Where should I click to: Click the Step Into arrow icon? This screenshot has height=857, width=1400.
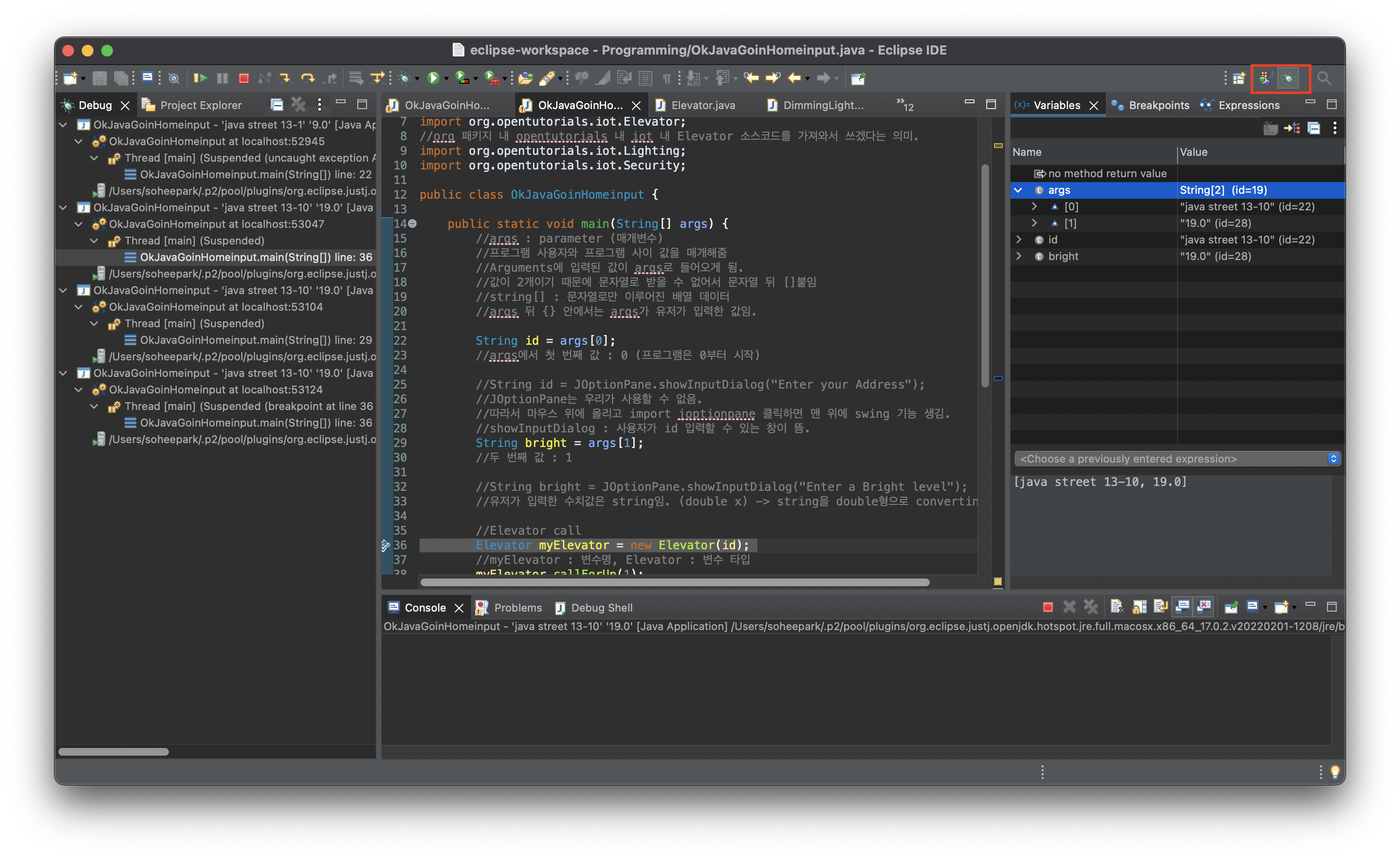click(285, 78)
